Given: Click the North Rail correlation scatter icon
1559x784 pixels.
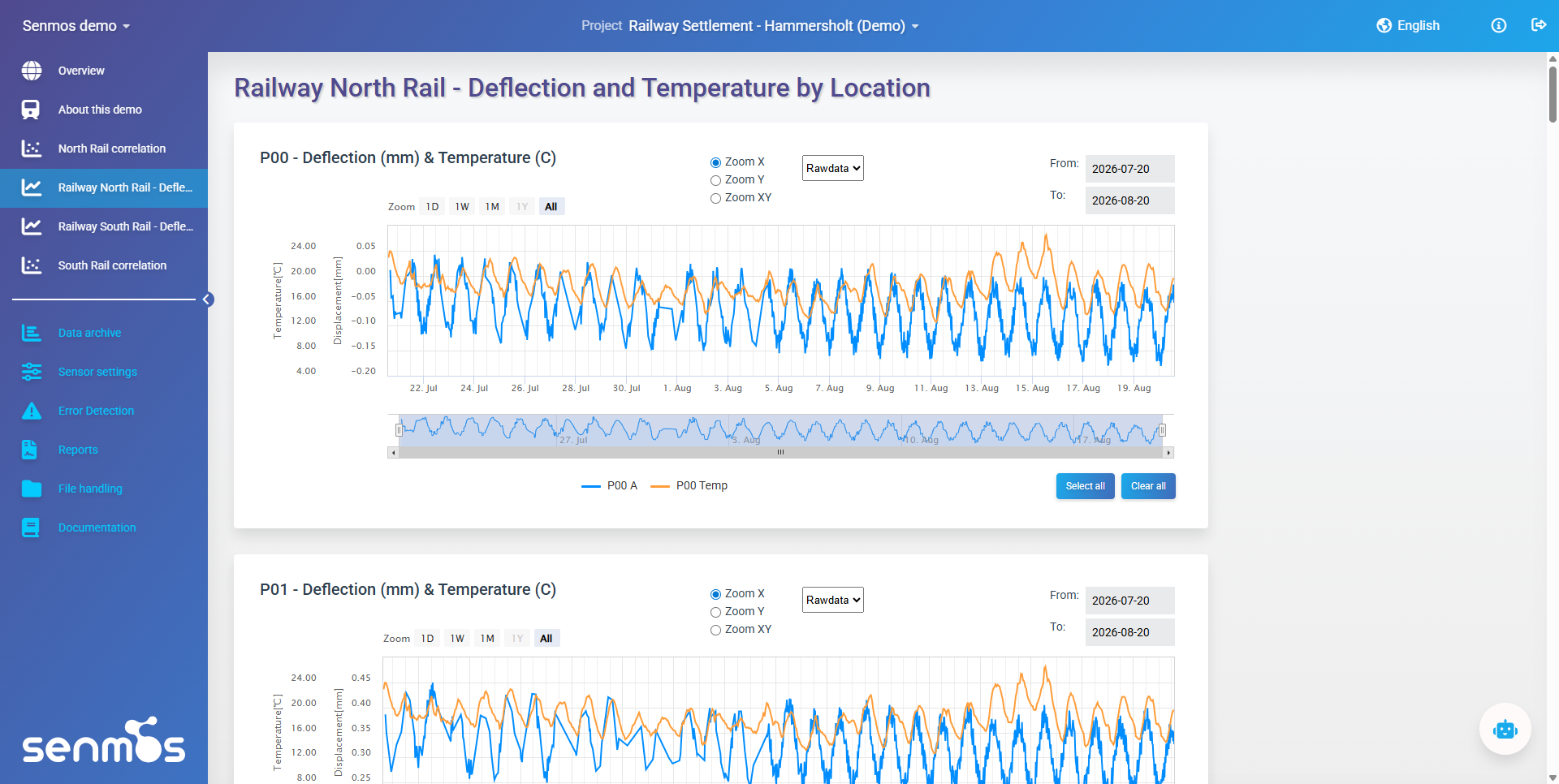Looking at the screenshot, I should (32, 149).
